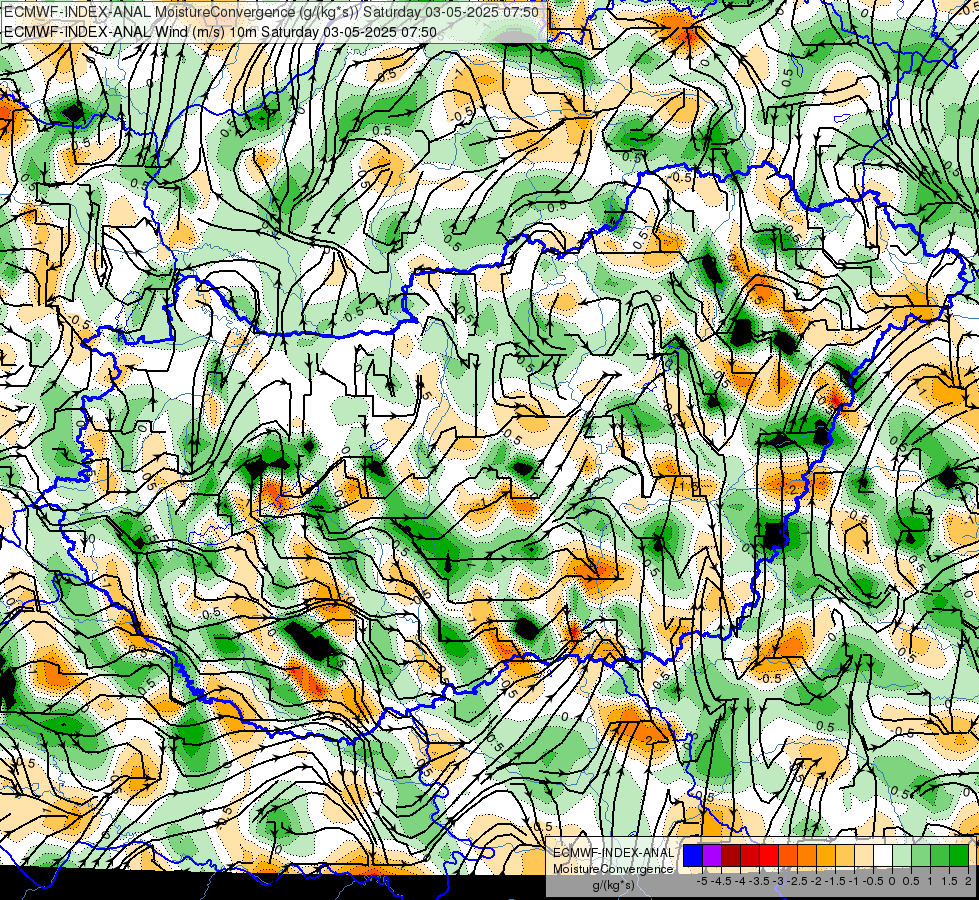Screen dimensions: 979x900
Task: Click the Wind 10m title line at top
Action: (220, 32)
